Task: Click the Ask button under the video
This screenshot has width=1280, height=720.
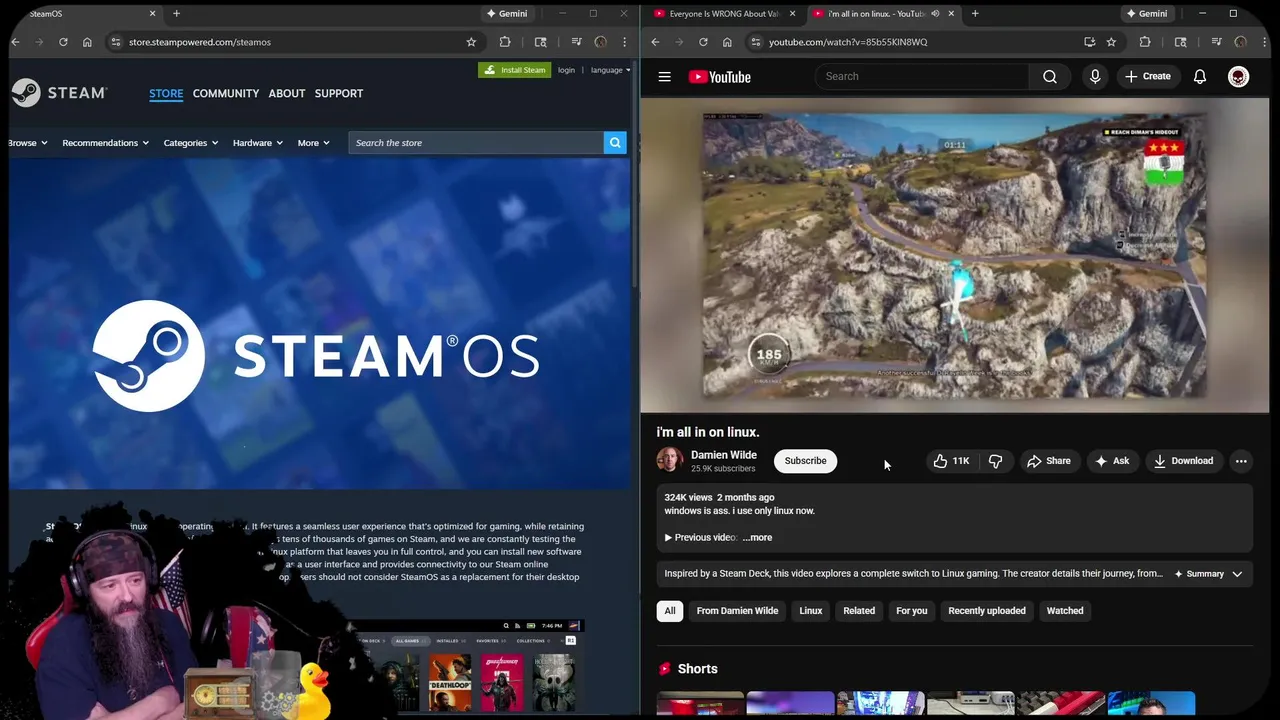Action: [1111, 461]
